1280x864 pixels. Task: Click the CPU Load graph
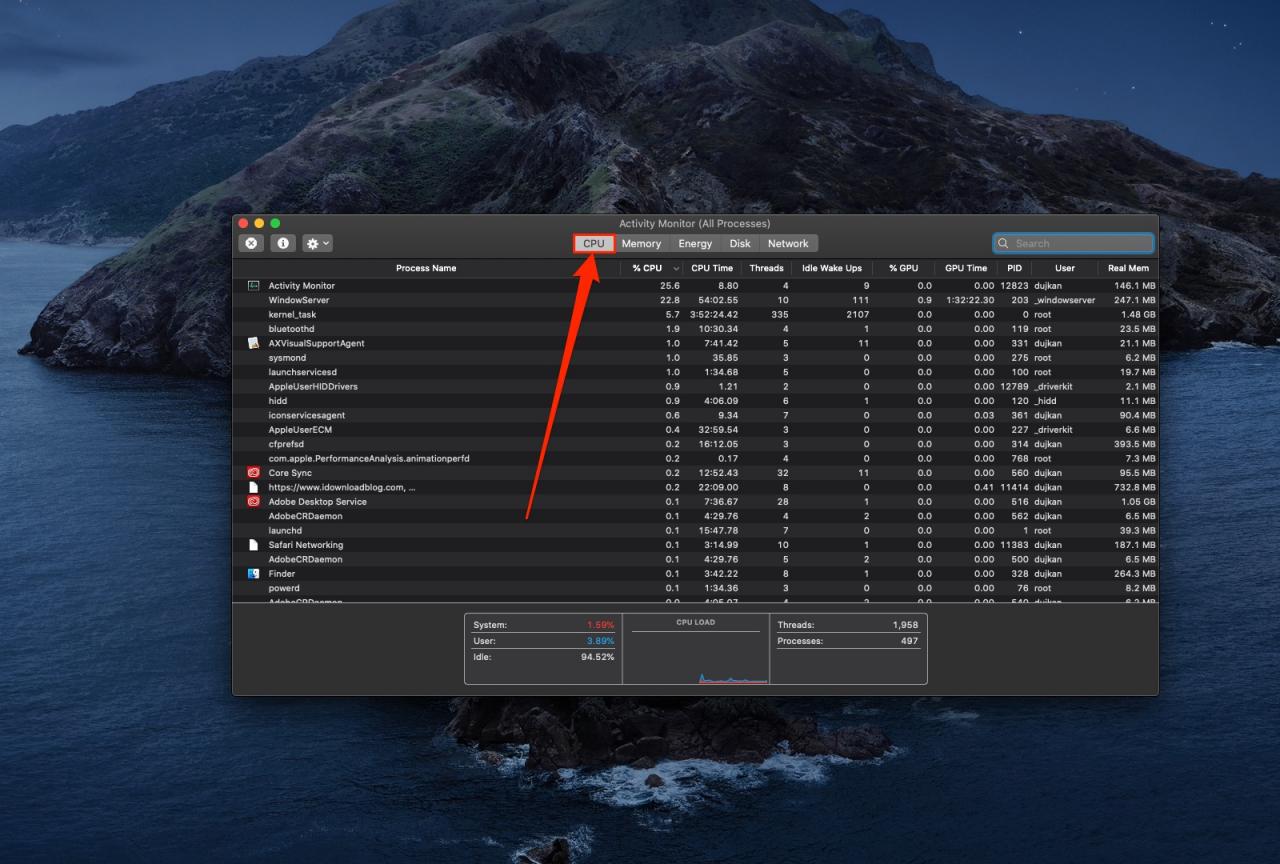(x=696, y=649)
